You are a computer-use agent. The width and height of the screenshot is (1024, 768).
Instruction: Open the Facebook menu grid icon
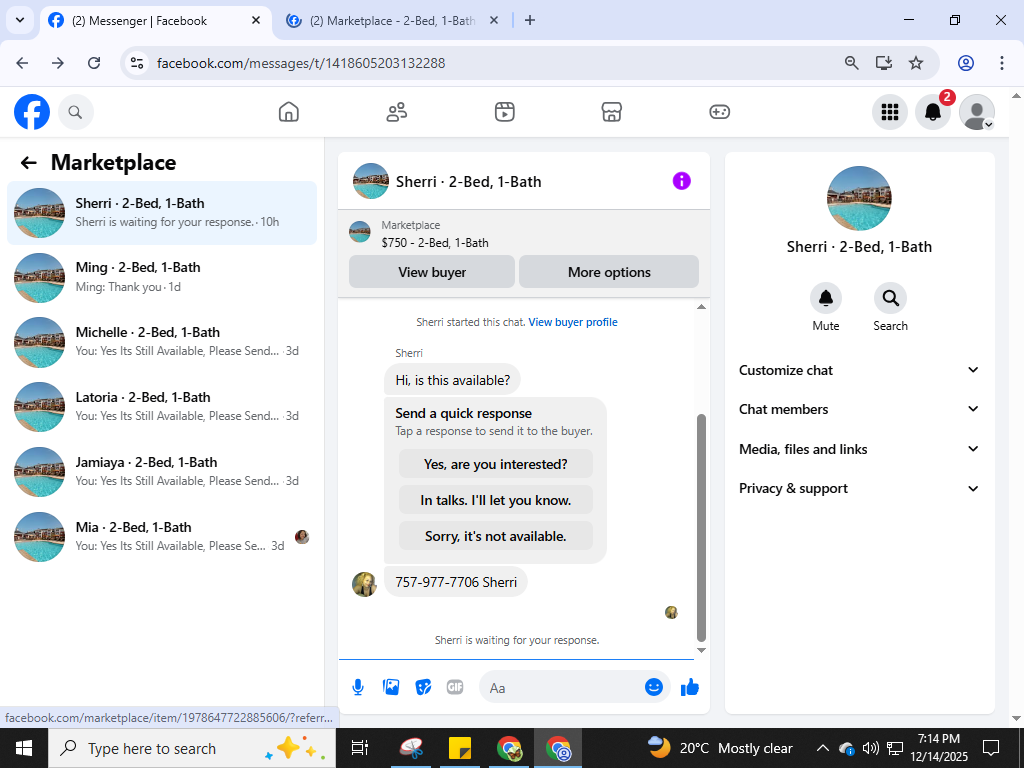point(889,112)
